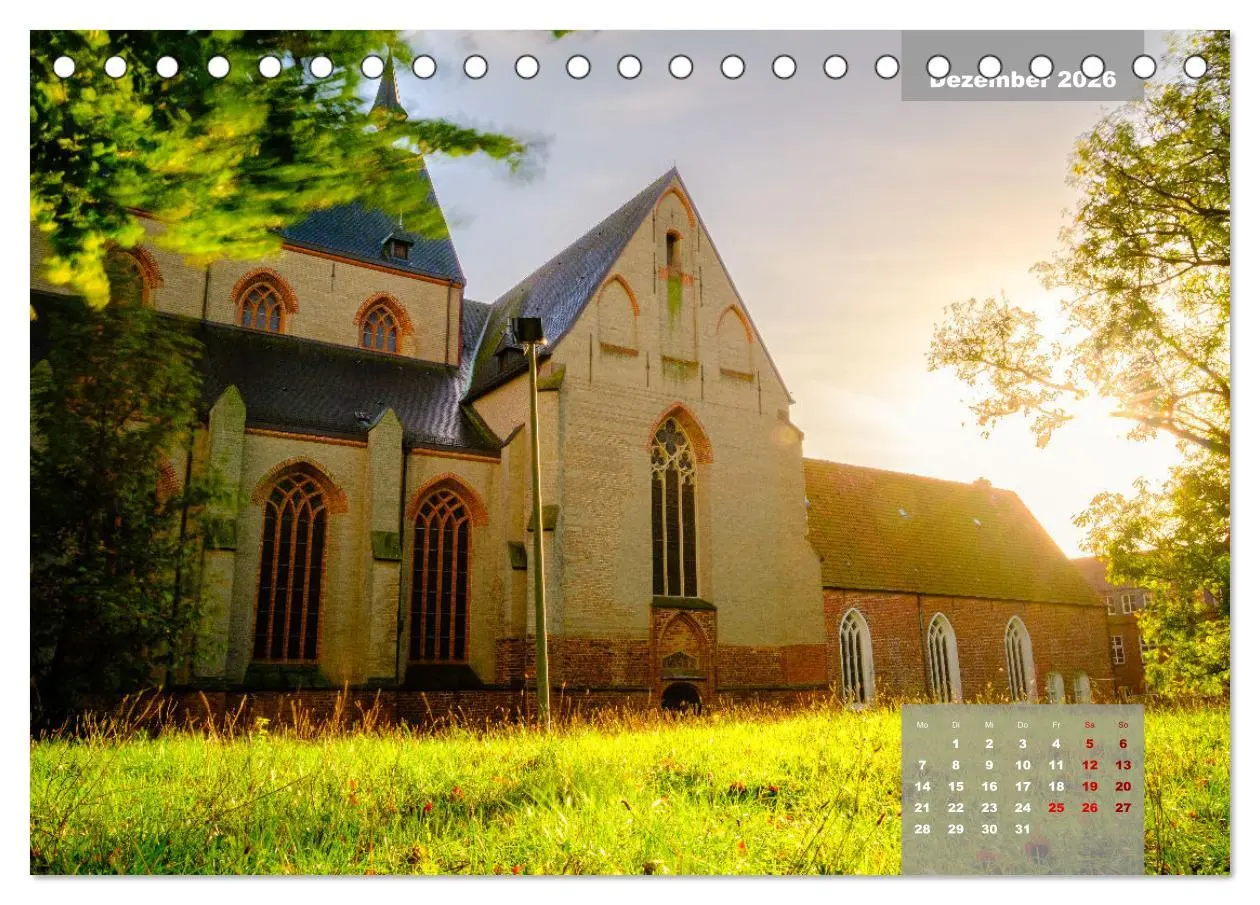Select date 22 in the calendar
Screen dimensions: 1260x905
(956, 807)
